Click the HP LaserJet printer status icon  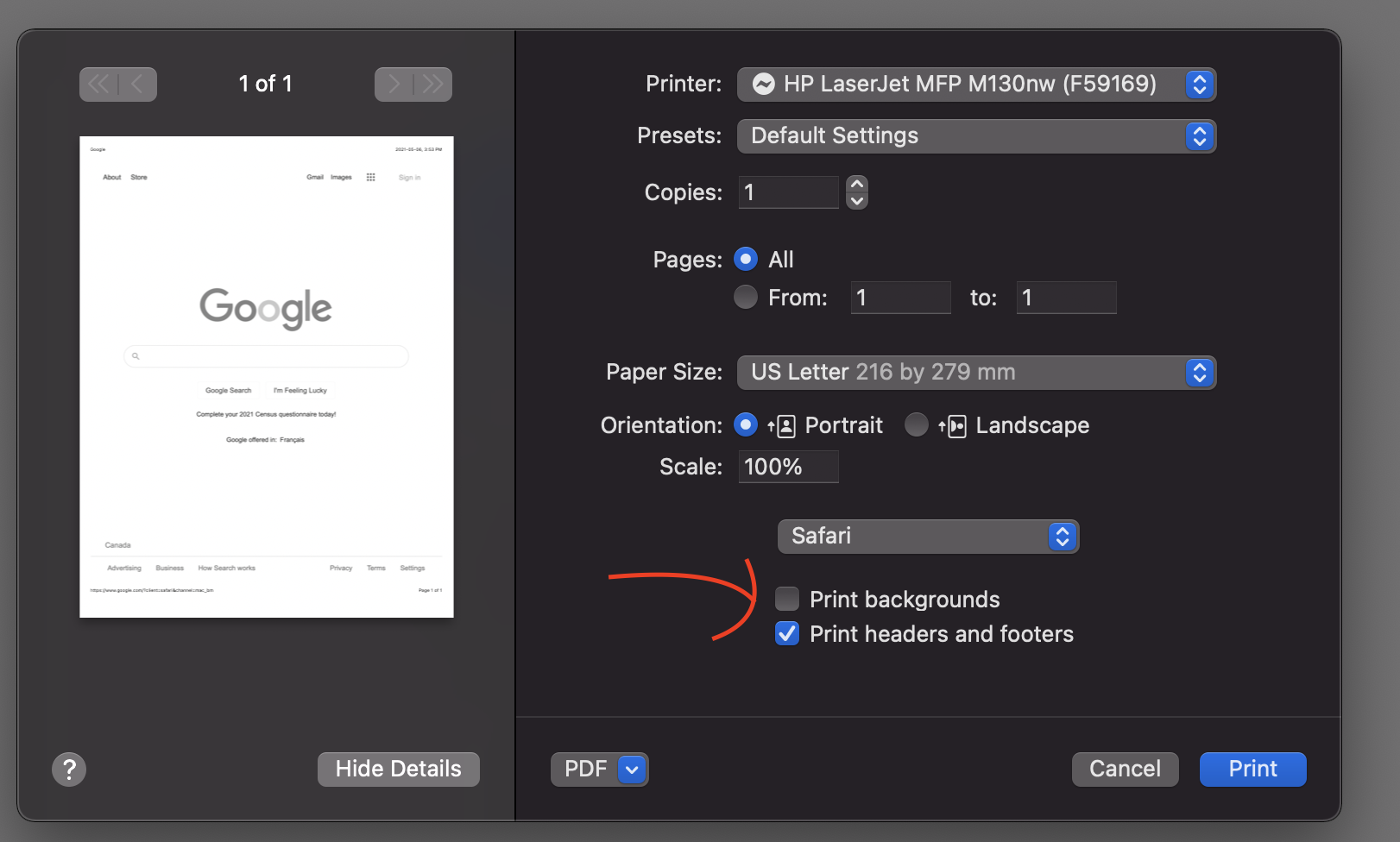pos(764,84)
